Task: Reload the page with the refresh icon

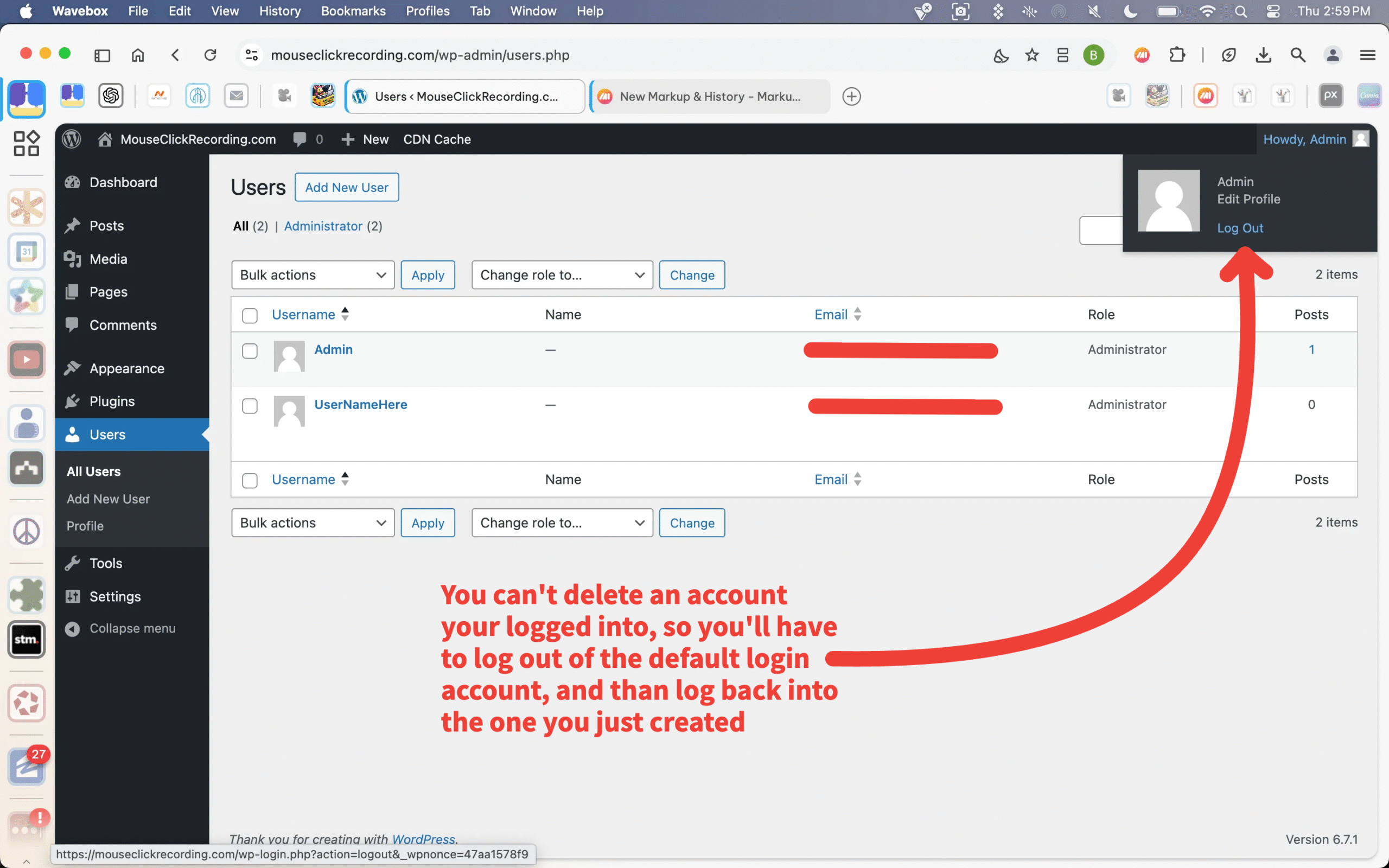Action: point(210,55)
